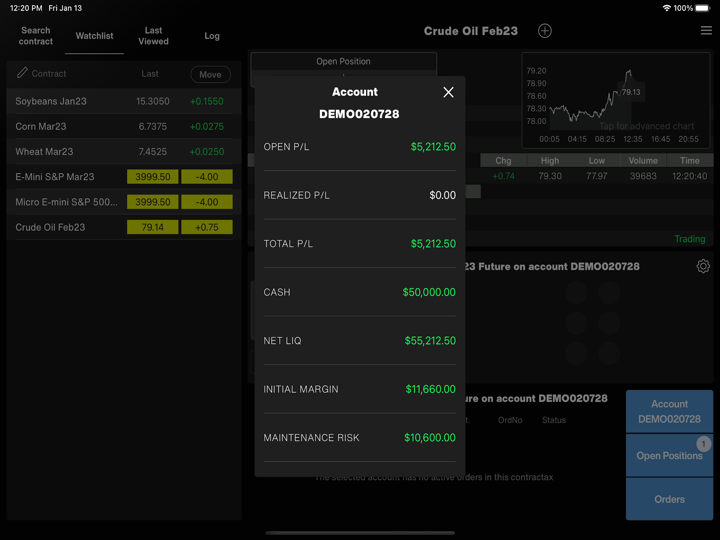Tap E-Mini S&P Mar23 last price 3999.50
This screenshot has width=720, height=540.
[x=153, y=177]
